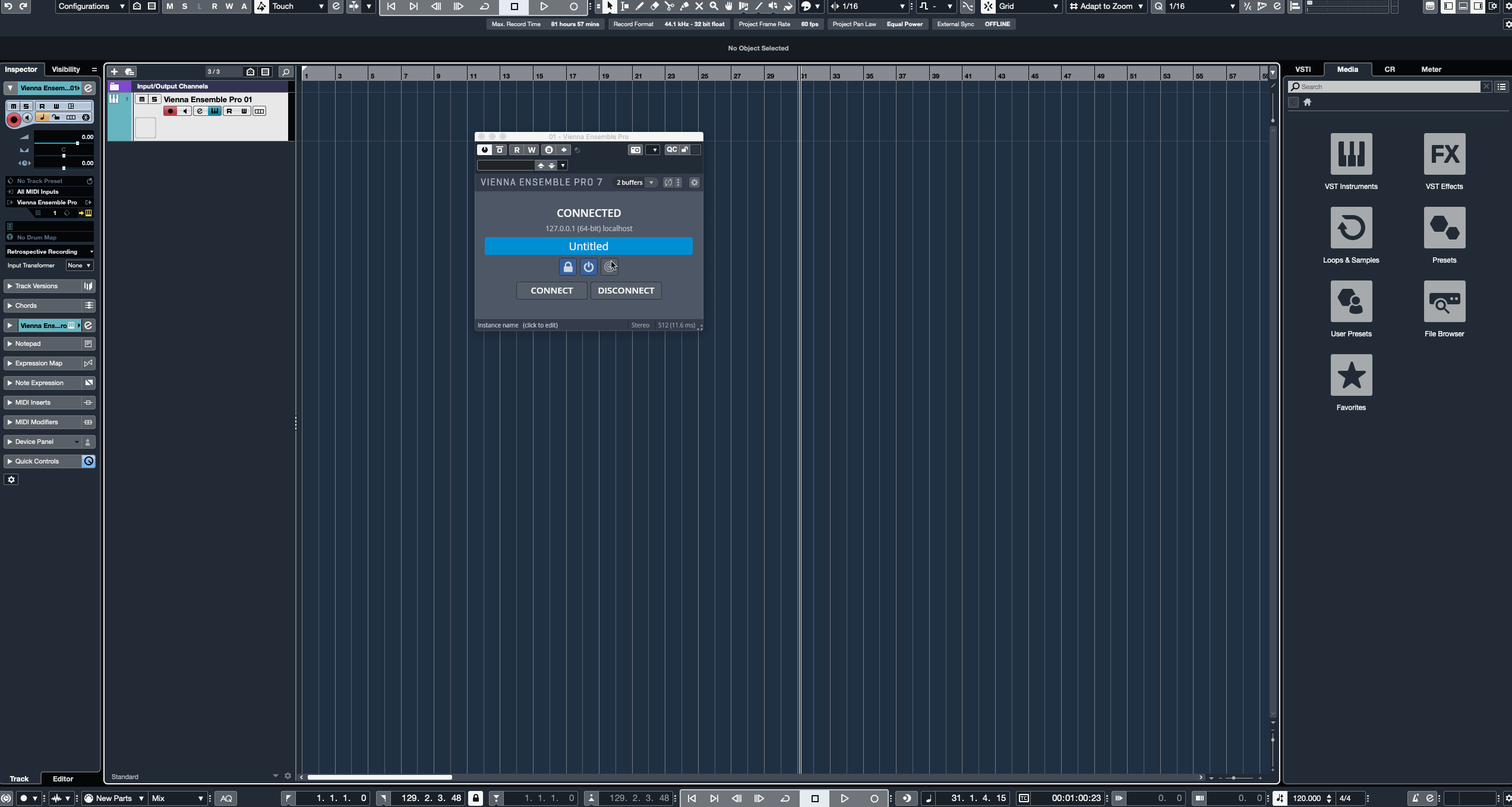Toggle record enable on Vienna Ensemble Pro 01 track
This screenshot has height=807, width=1512.
171,111
